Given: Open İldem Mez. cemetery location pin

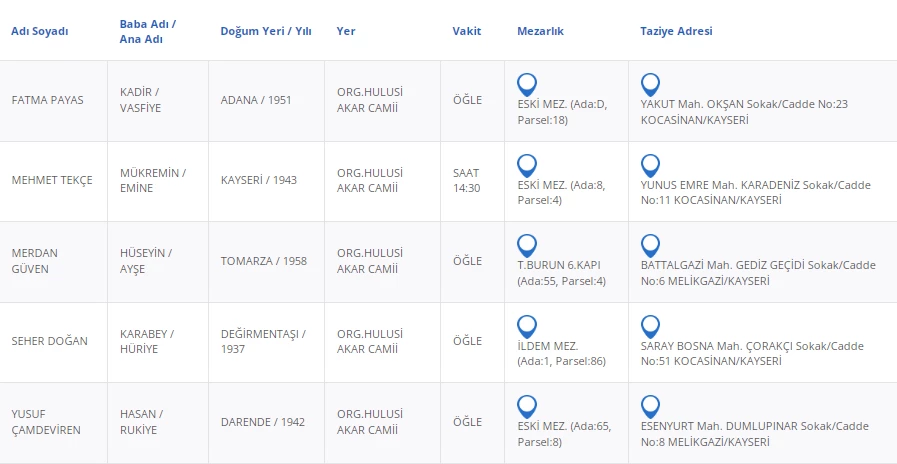Looking at the screenshot, I should click(527, 326).
